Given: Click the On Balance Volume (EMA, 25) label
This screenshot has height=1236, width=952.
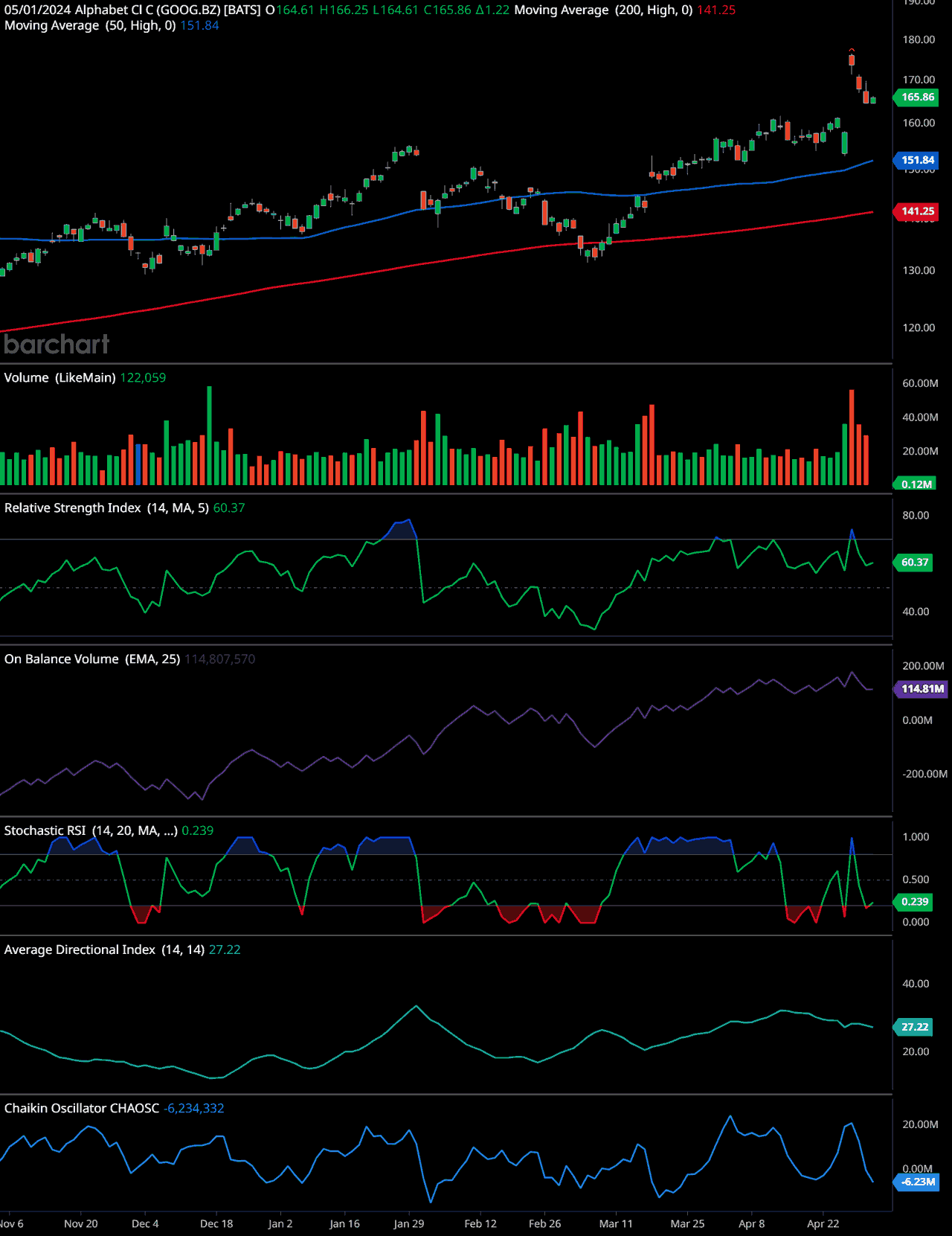Looking at the screenshot, I should click(92, 659).
